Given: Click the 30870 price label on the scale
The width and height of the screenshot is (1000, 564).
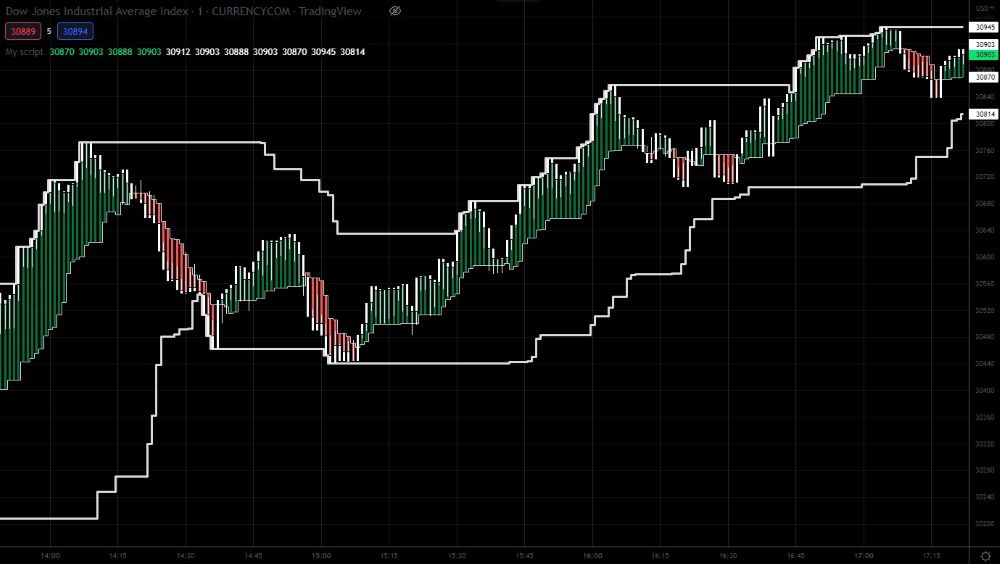Looking at the screenshot, I should click(985, 77).
